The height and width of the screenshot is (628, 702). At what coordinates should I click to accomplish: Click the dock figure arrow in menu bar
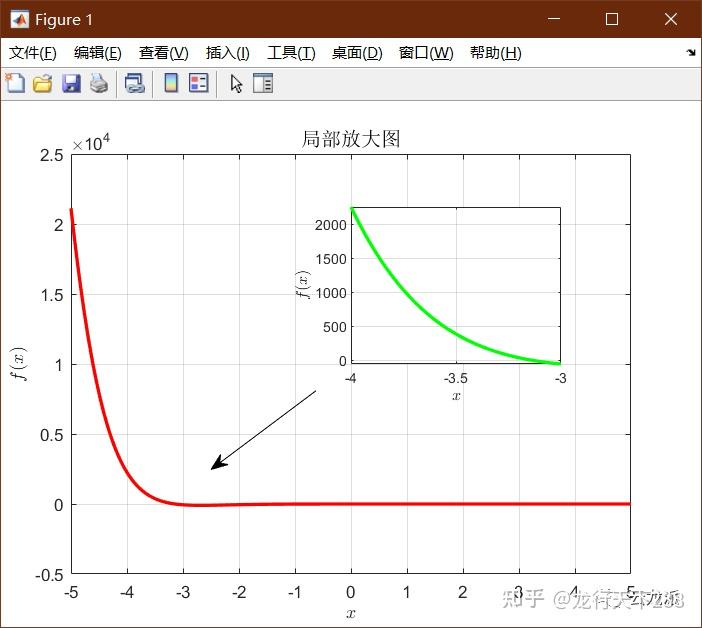pyautogui.click(x=691, y=52)
